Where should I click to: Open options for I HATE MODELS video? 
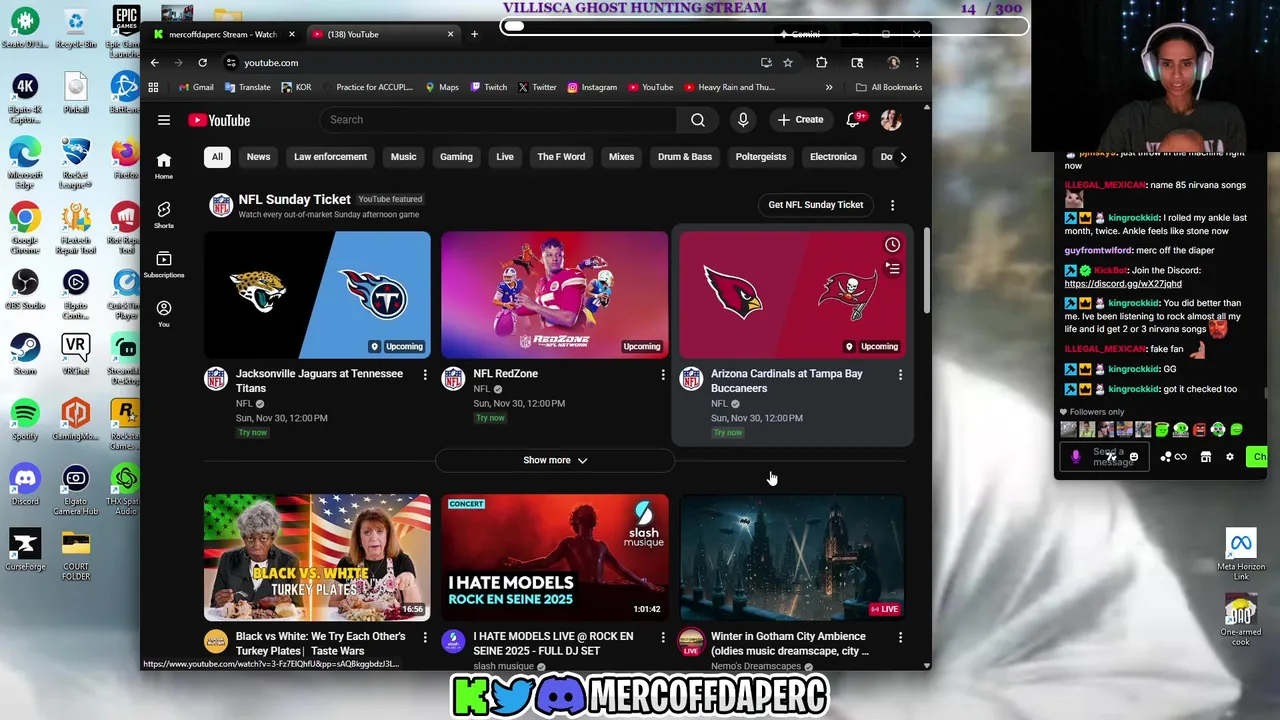pos(662,637)
